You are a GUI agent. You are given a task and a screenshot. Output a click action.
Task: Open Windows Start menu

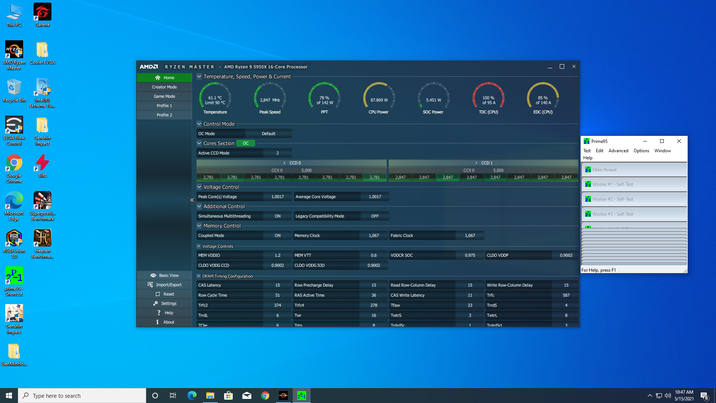(x=9, y=395)
